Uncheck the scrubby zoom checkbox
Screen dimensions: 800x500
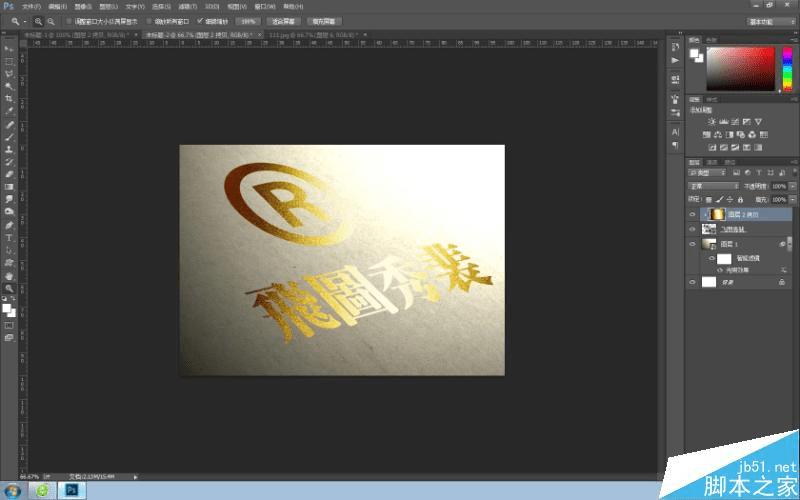tap(200, 21)
